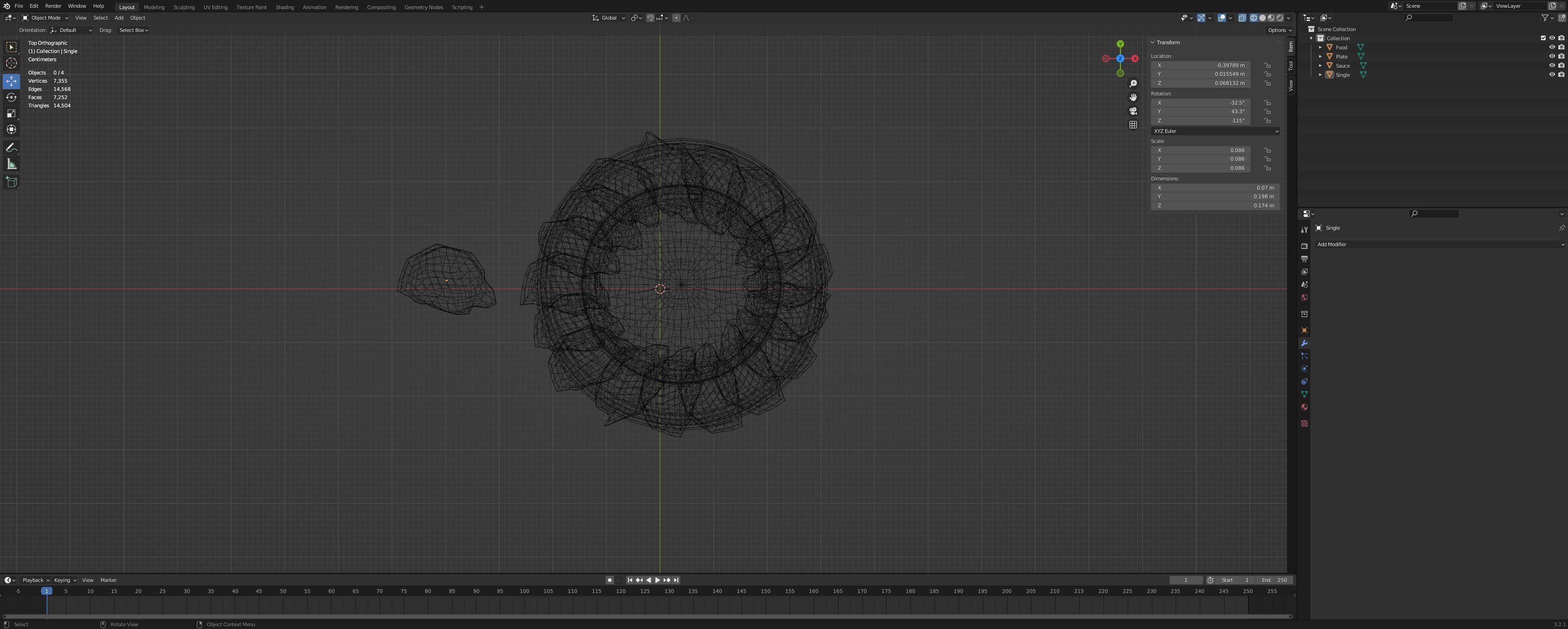The height and width of the screenshot is (629, 1568).
Task: Open the Render menu
Action: 53,6
